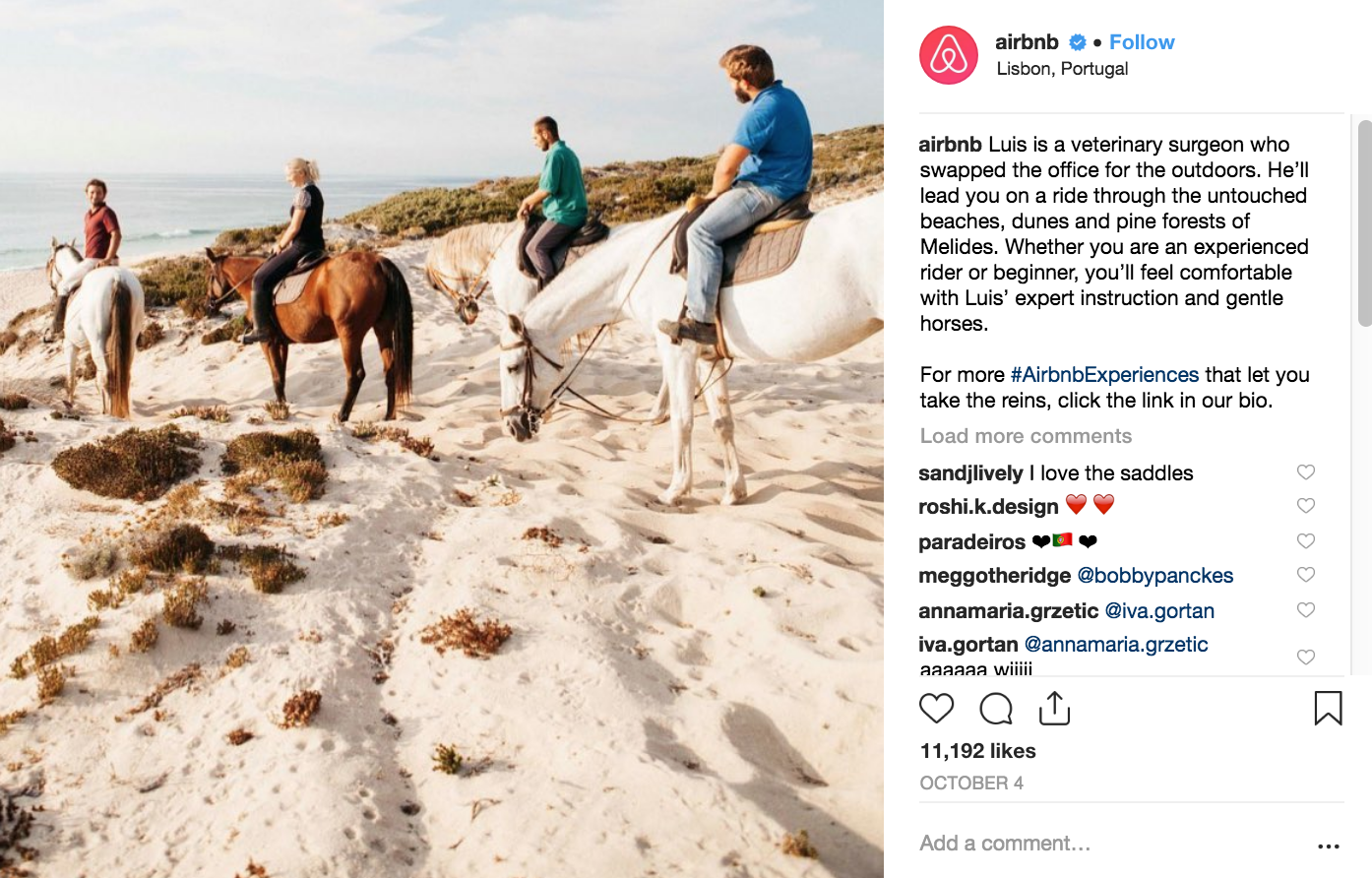This screenshot has width=1372, height=878.
Task: Share the post with the share icon
Action: coord(1054,708)
